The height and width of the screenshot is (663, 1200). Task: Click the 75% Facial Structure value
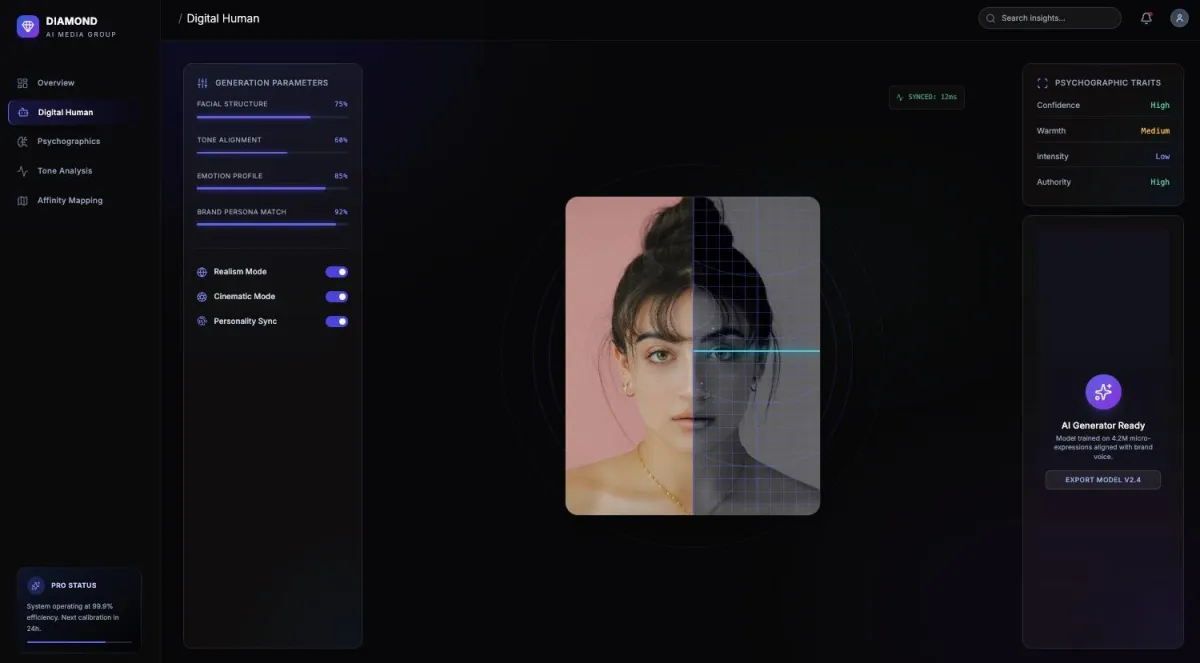[341, 104]
